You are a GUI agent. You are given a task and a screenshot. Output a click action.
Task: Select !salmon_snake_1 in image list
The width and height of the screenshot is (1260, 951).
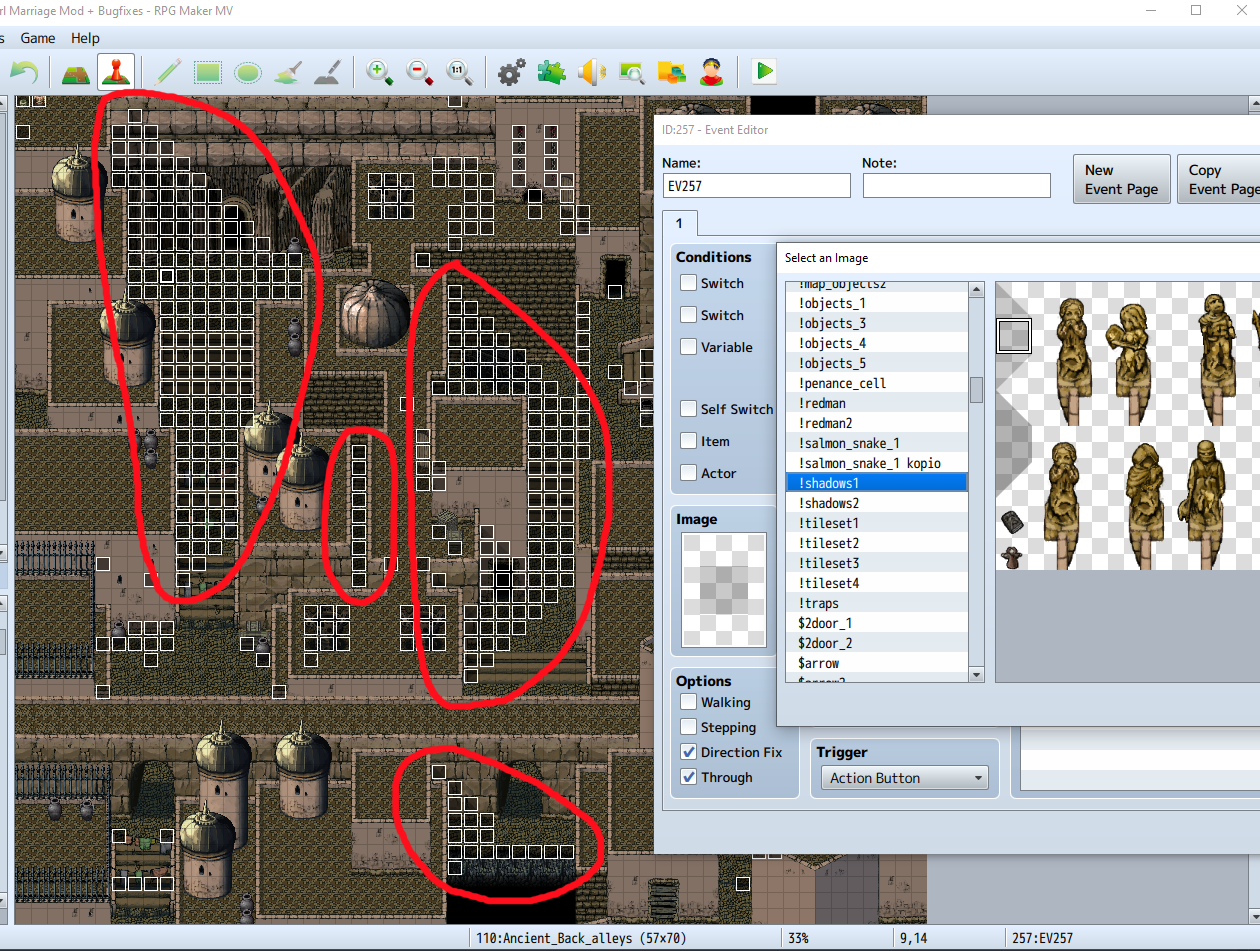click(x=877, y=443)
